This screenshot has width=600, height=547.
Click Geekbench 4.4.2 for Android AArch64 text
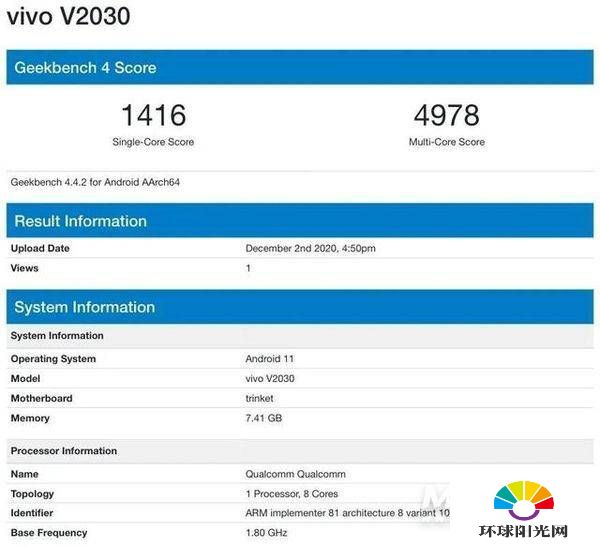[x=95, y=182]
